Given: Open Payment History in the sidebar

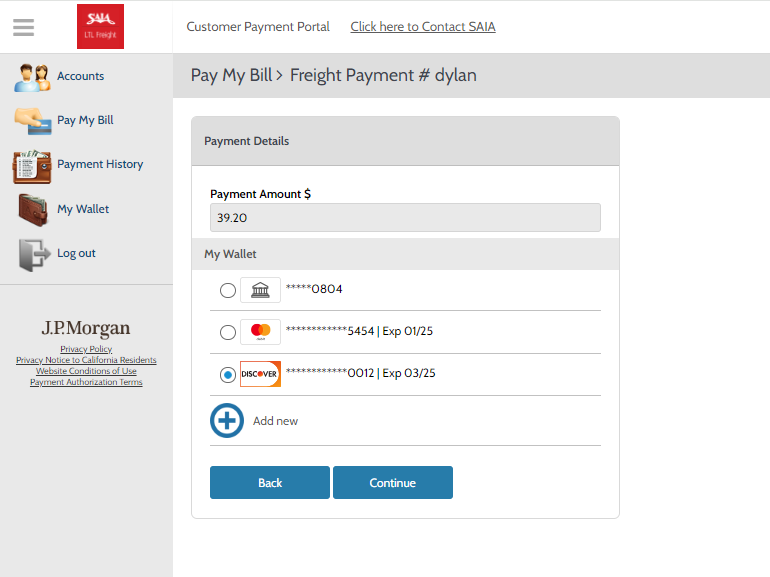Looking at the screenshot, I should coord(100,164).
